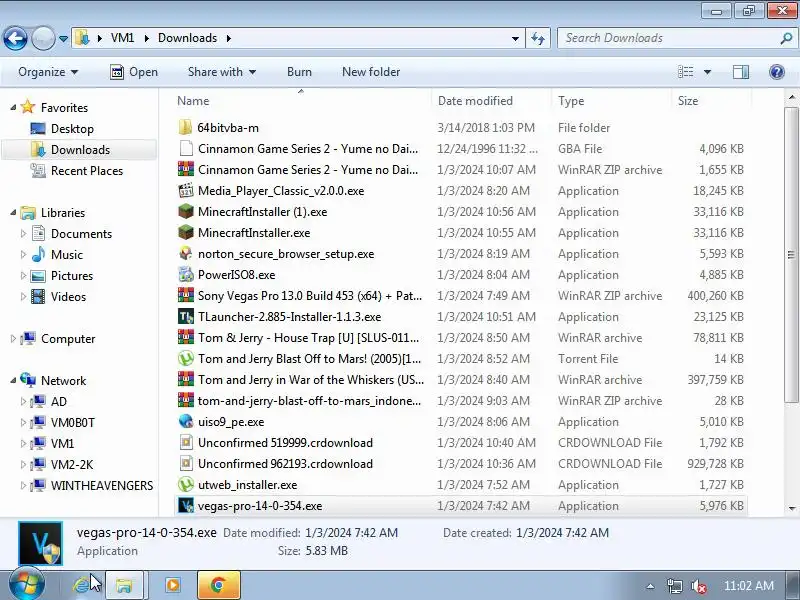Click the utweb_installer.exe icon
Screen dimensions: 800x600
click(186, 485)
